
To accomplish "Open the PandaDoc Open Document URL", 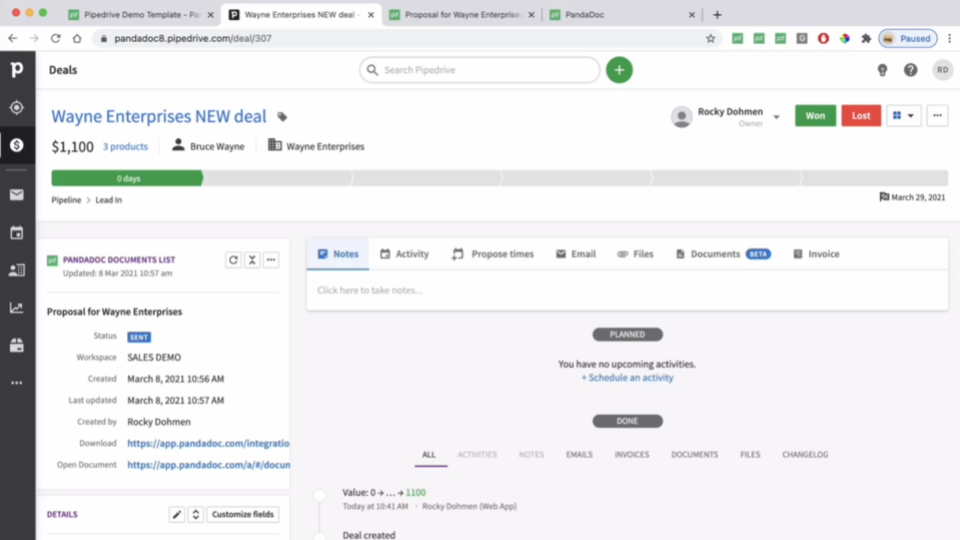I will tap(208, 465).
